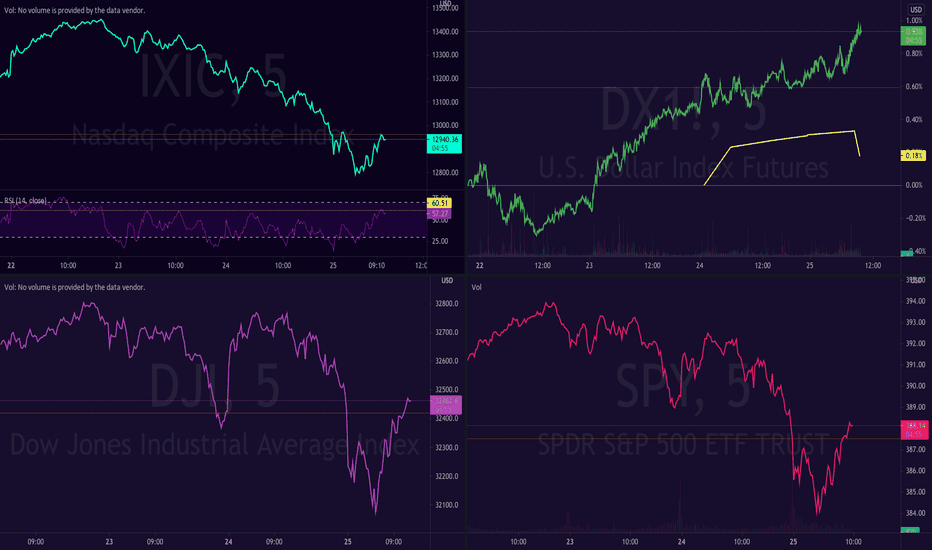Open USD currency selector on Dollar Index chart

click(x=916, y=10)
